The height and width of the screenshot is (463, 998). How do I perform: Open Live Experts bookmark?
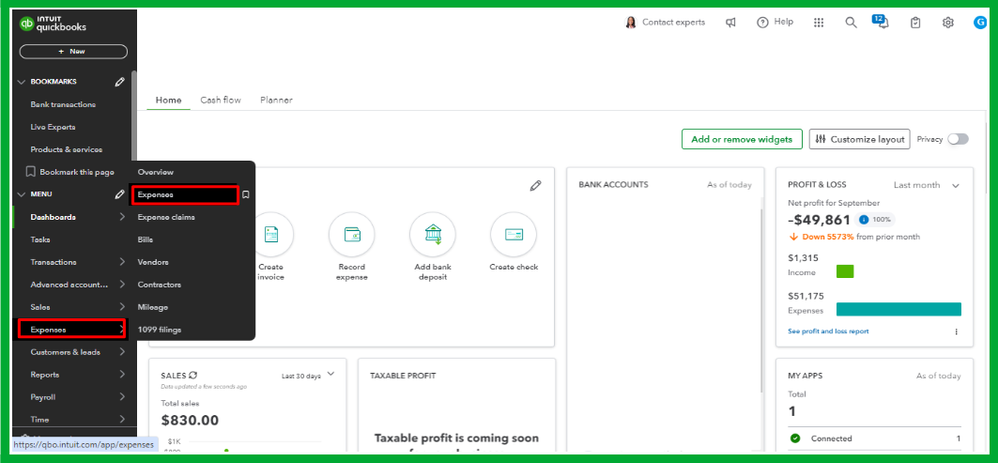53,127
